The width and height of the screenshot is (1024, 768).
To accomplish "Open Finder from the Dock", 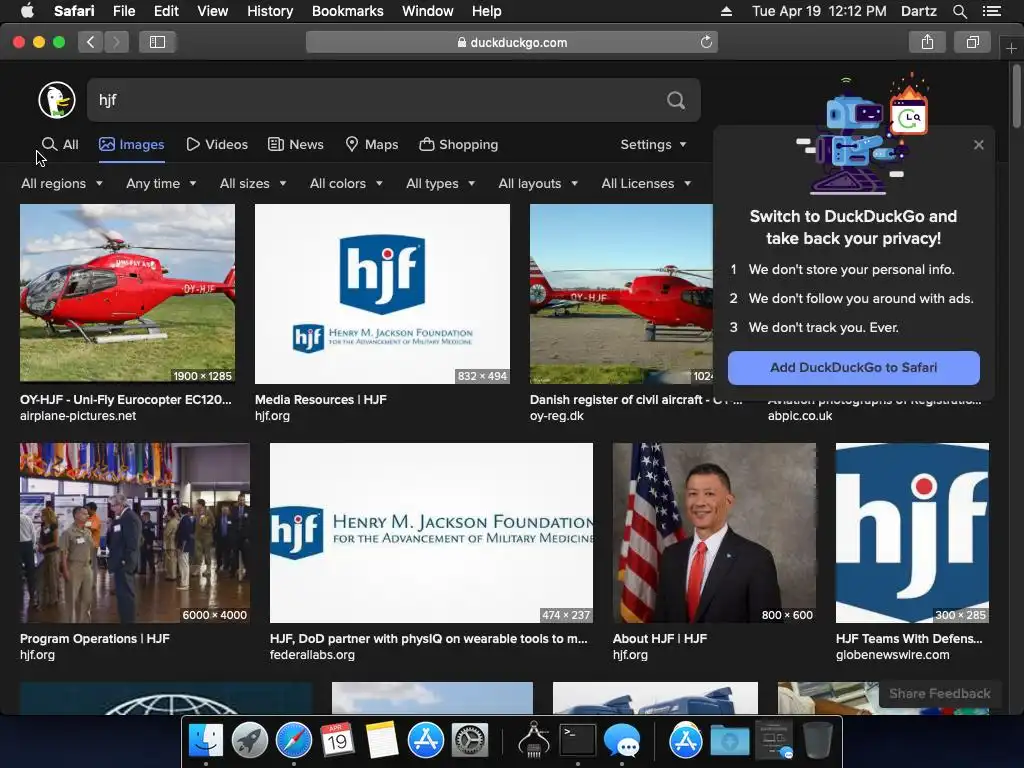I will click(206, 740).
